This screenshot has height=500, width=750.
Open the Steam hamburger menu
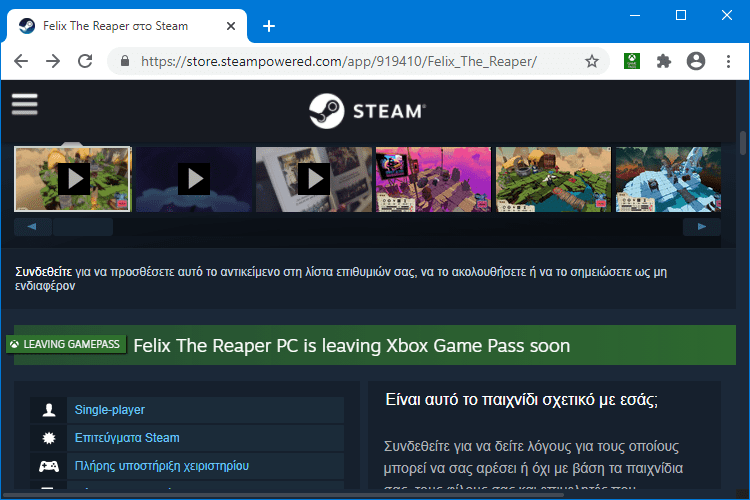click(x=24, y=104)
